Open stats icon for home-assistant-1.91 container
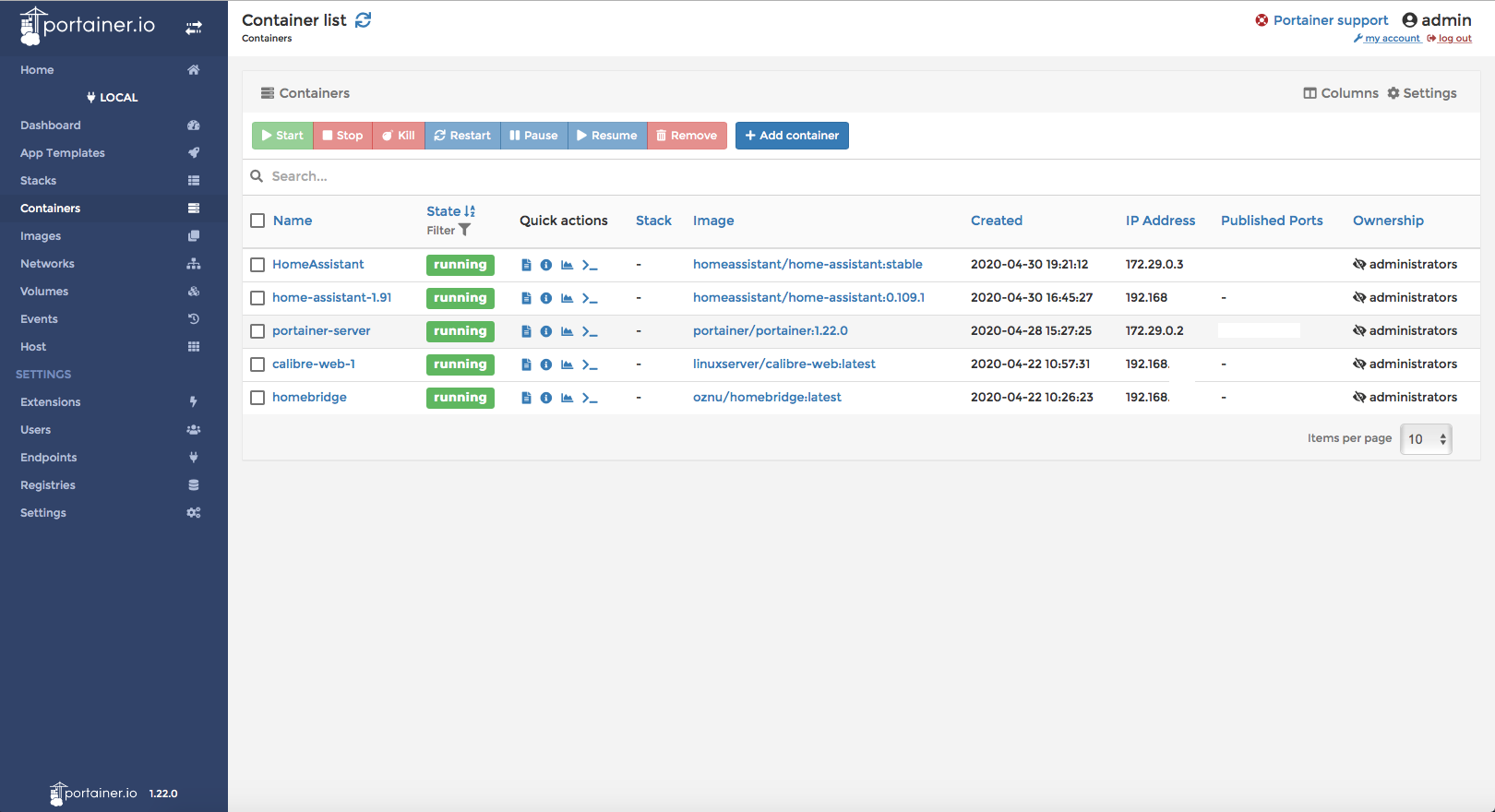This screenshot has height=812, width=1495. click(567, 298)
